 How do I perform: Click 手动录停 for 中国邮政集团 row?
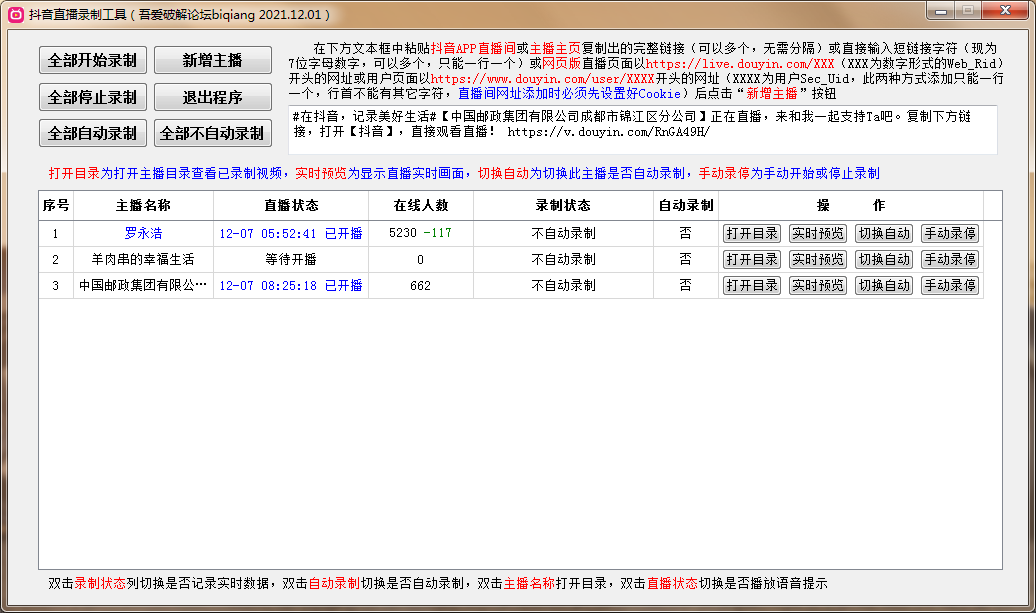(950, 285)
